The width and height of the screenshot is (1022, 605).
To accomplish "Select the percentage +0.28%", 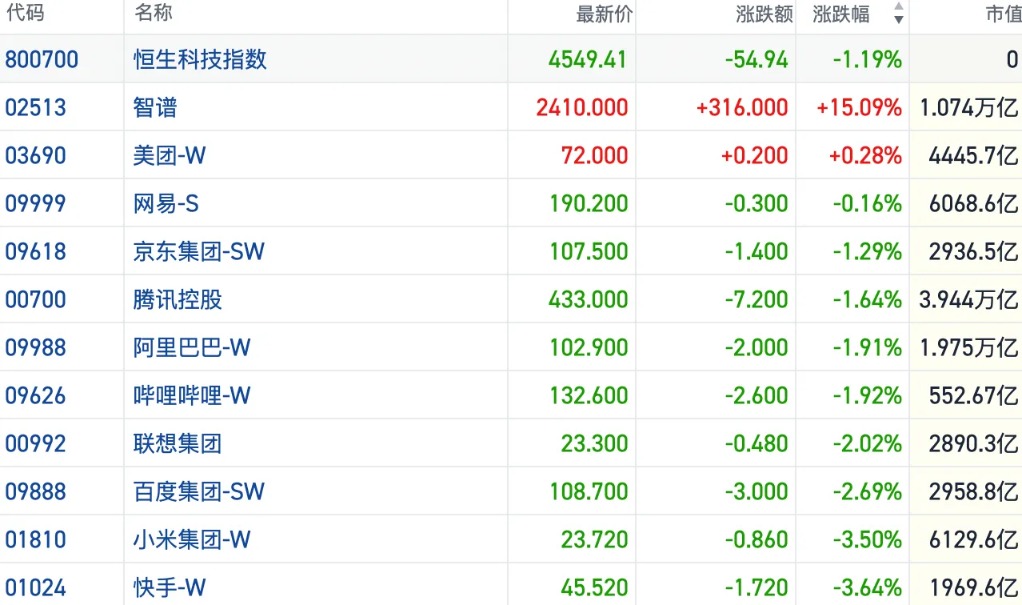I will click(866, 156).
